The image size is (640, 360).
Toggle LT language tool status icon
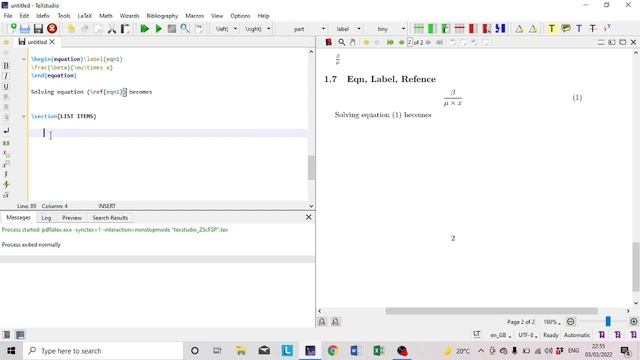click(477, 334)
